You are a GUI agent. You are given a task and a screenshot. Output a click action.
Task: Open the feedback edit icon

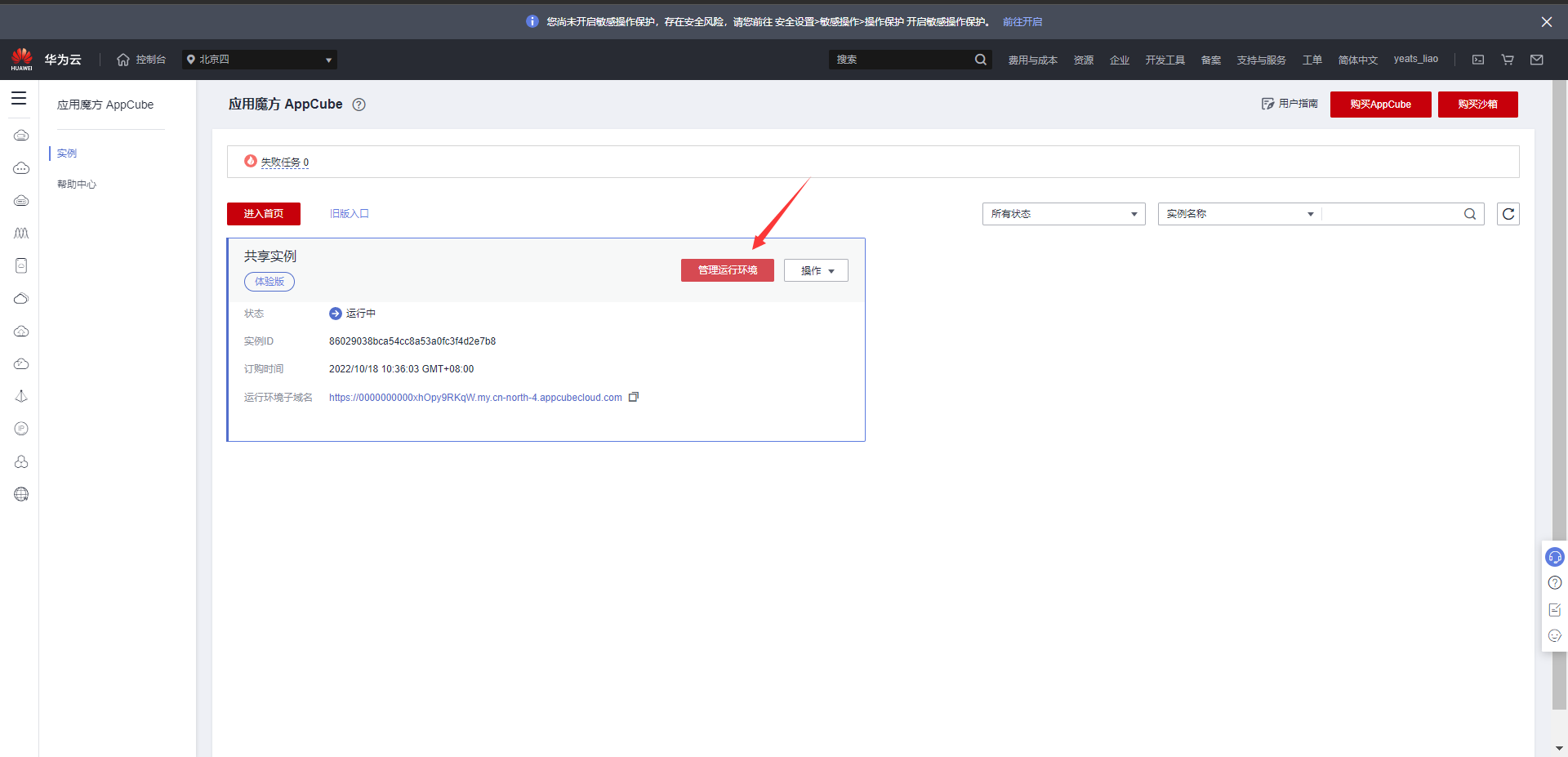(1555, 610)
